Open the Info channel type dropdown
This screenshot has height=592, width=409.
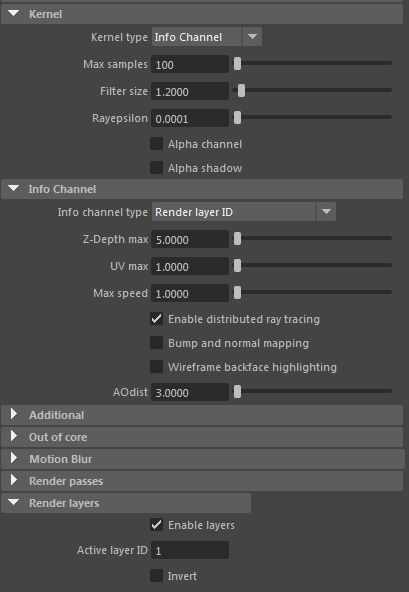244,212
